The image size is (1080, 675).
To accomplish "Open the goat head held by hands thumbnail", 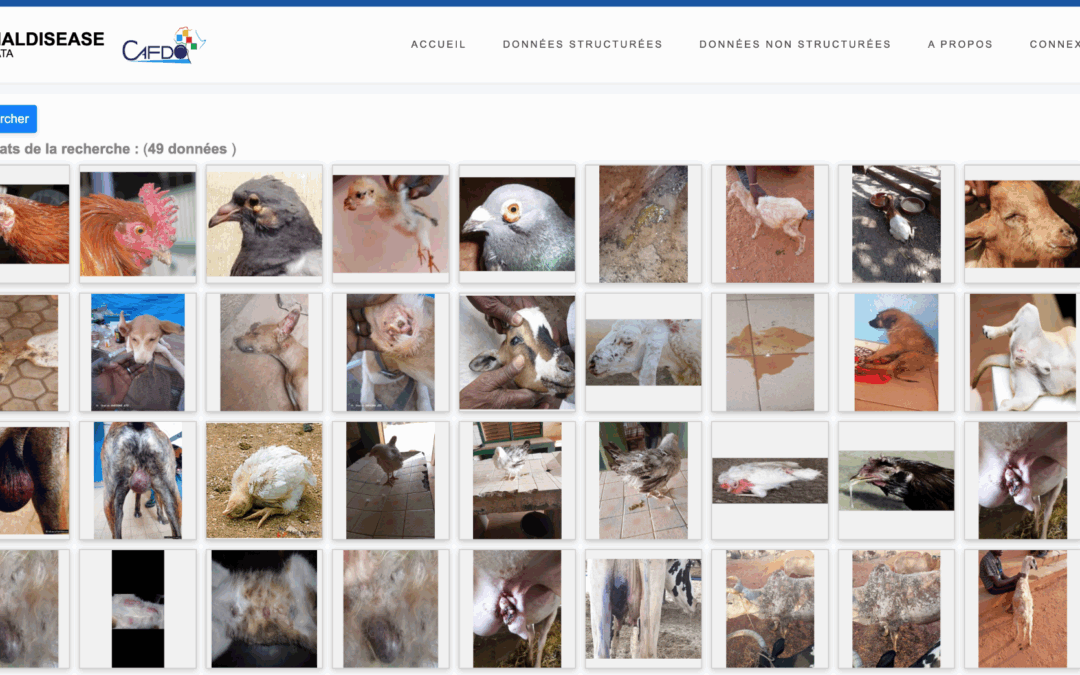I will point(517,352).
